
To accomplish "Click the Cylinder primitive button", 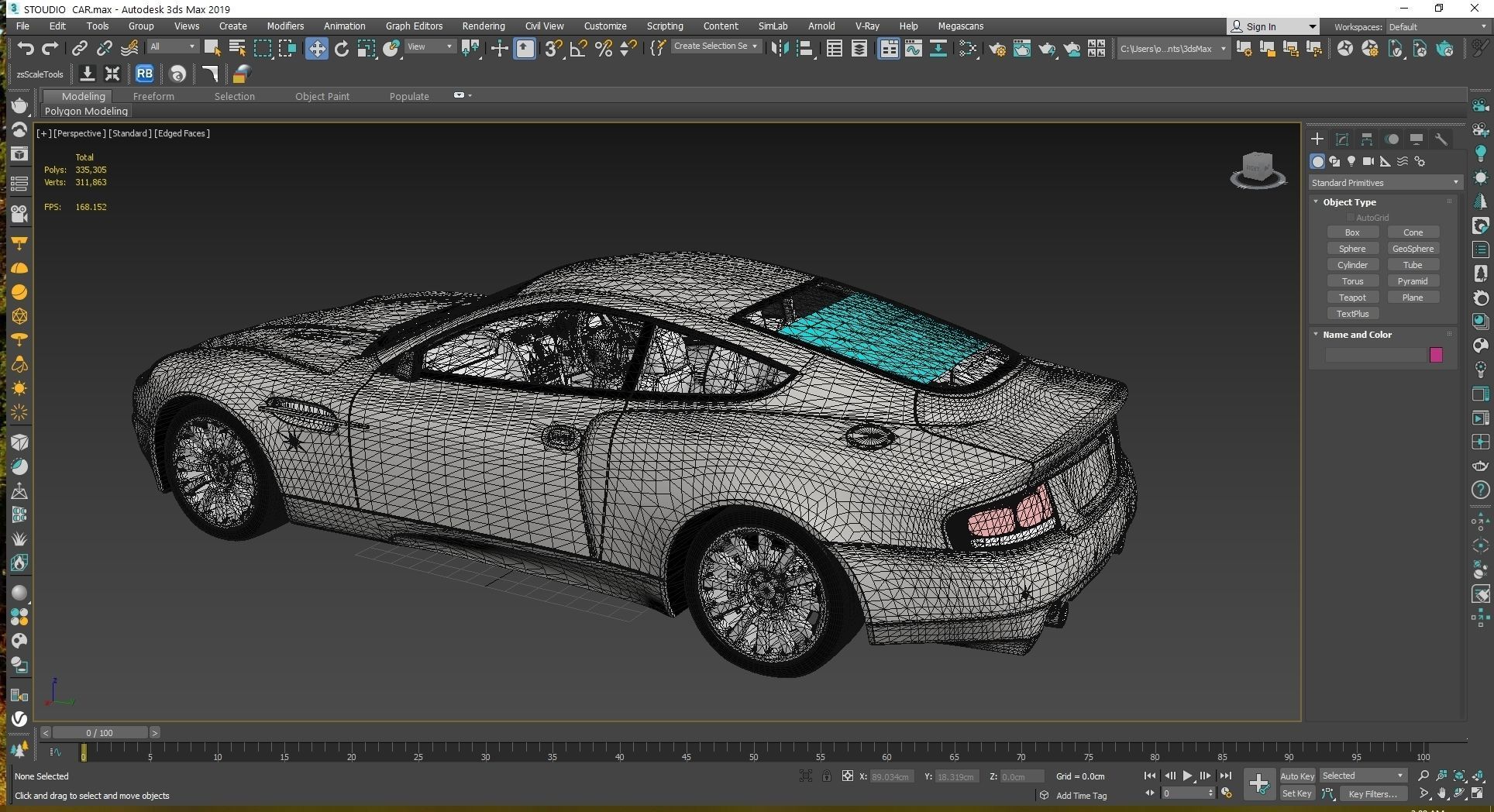I will tap(1352, 265).
